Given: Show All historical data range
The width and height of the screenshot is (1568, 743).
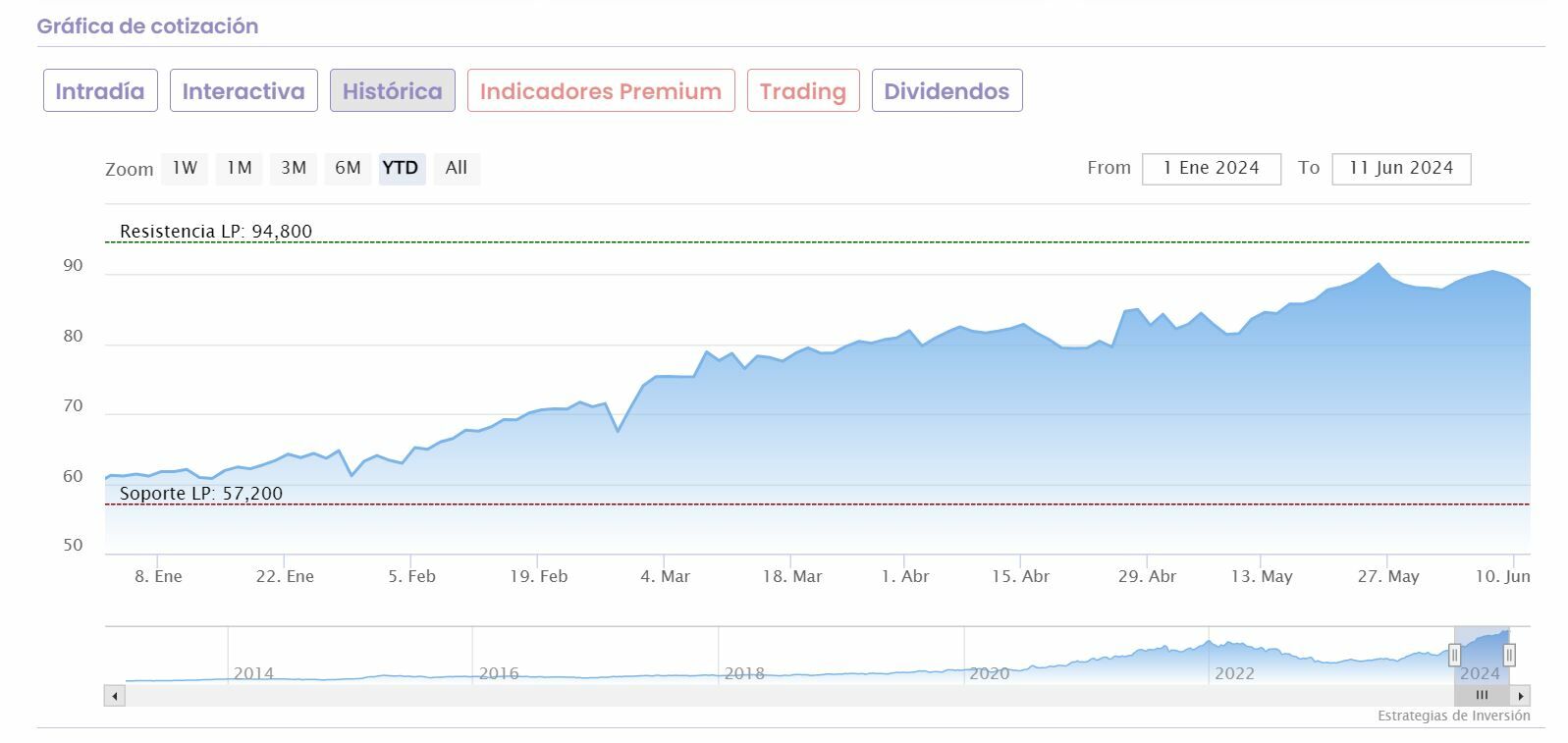Looking at the screenshot, I should pos(457,168).
